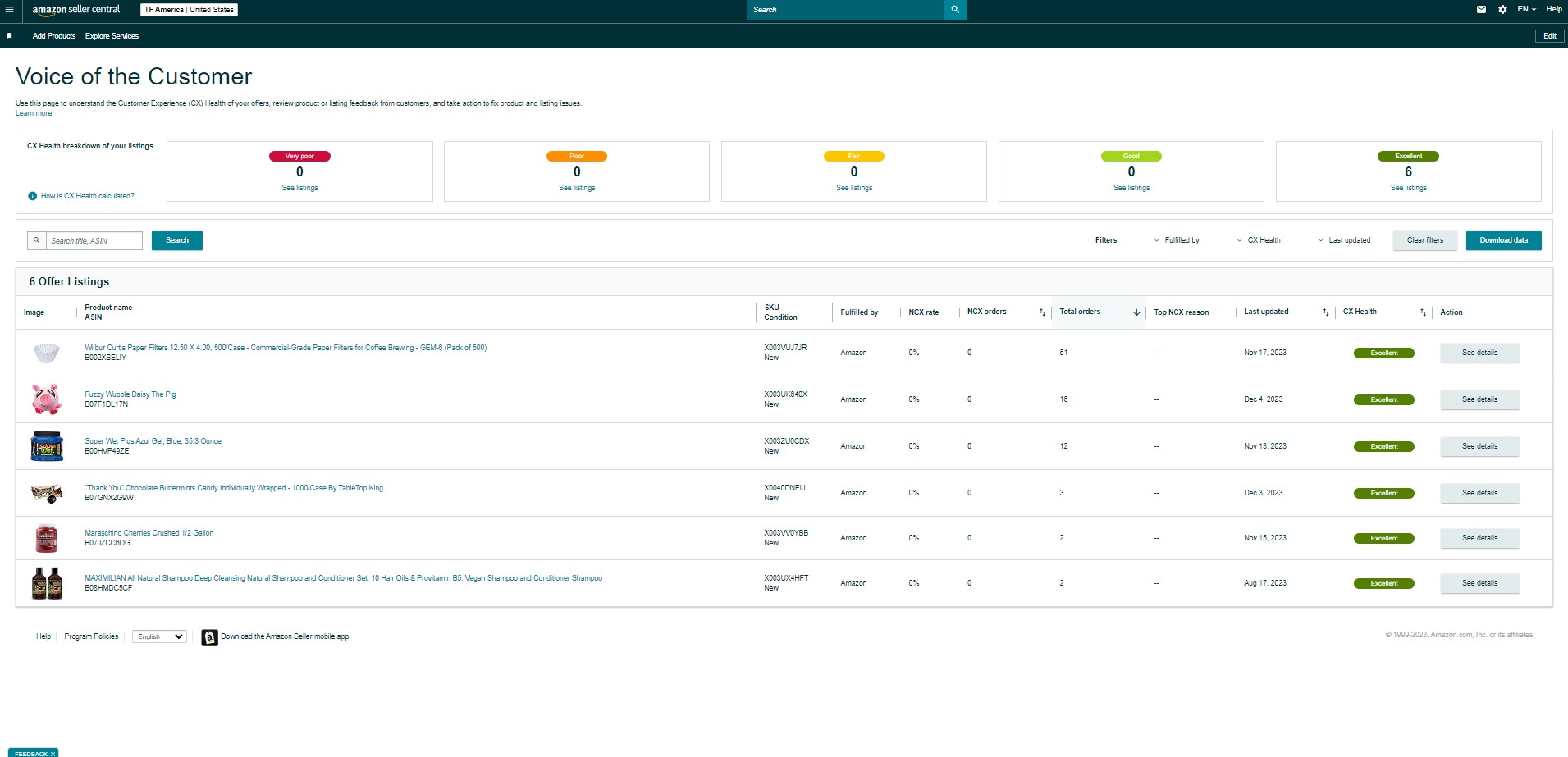See listings under Poor
The image size is (1568, 757).
tap(577, 188)
